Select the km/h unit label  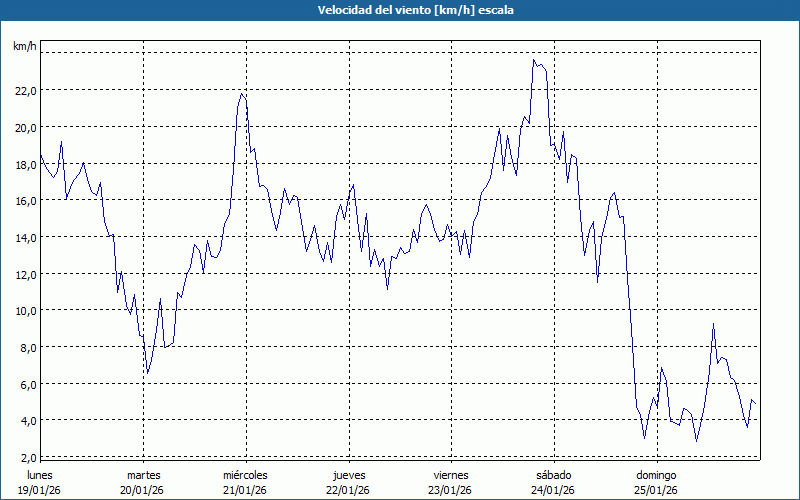[24, 47]
